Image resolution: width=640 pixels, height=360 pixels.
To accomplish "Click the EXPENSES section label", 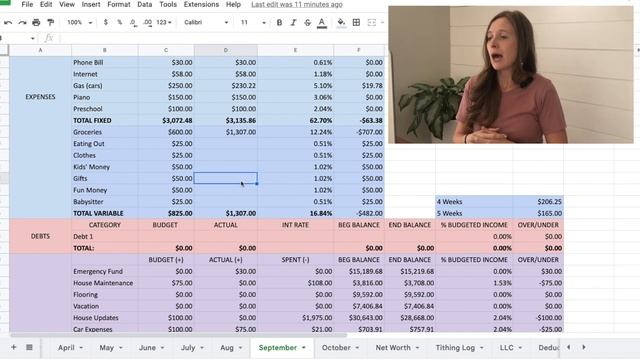I will [40, 97].
